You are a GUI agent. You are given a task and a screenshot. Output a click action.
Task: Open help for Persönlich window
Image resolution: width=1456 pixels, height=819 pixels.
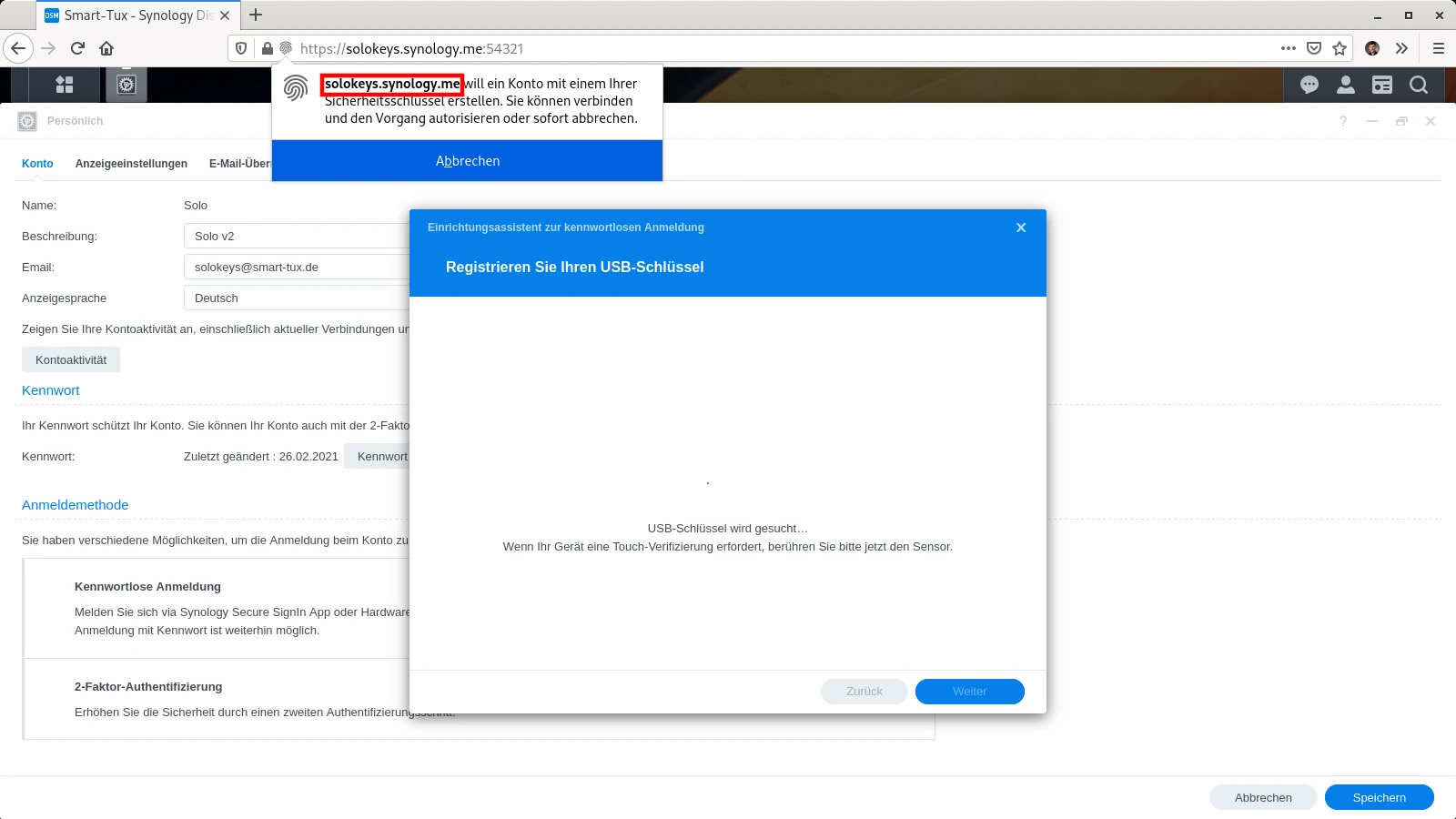click(x=1343, y=121)
